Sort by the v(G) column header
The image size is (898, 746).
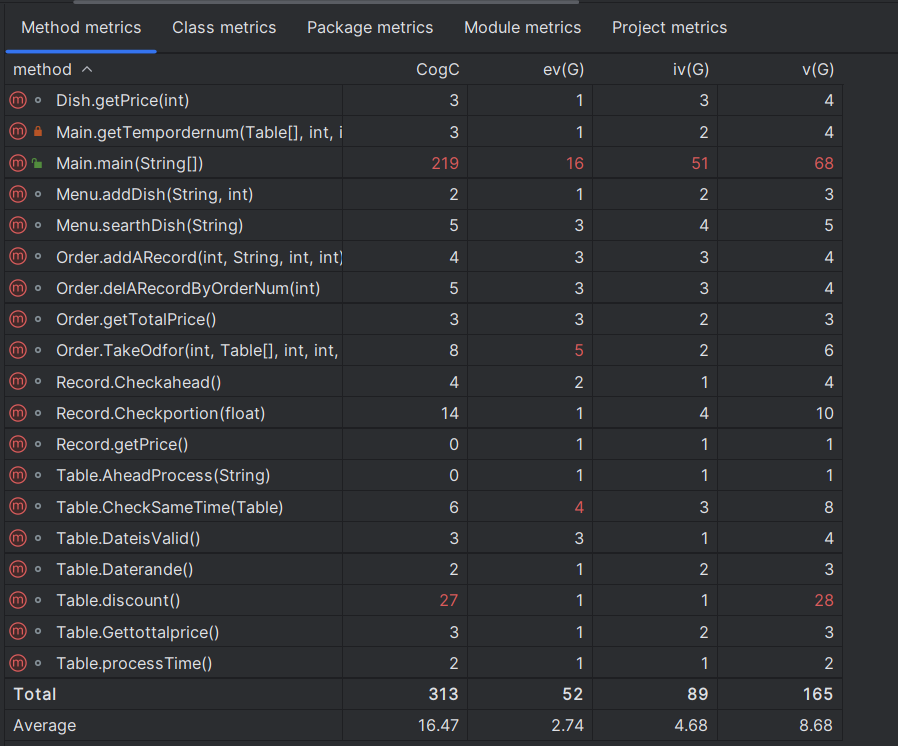pyautogui.click(x=817, y=69)
